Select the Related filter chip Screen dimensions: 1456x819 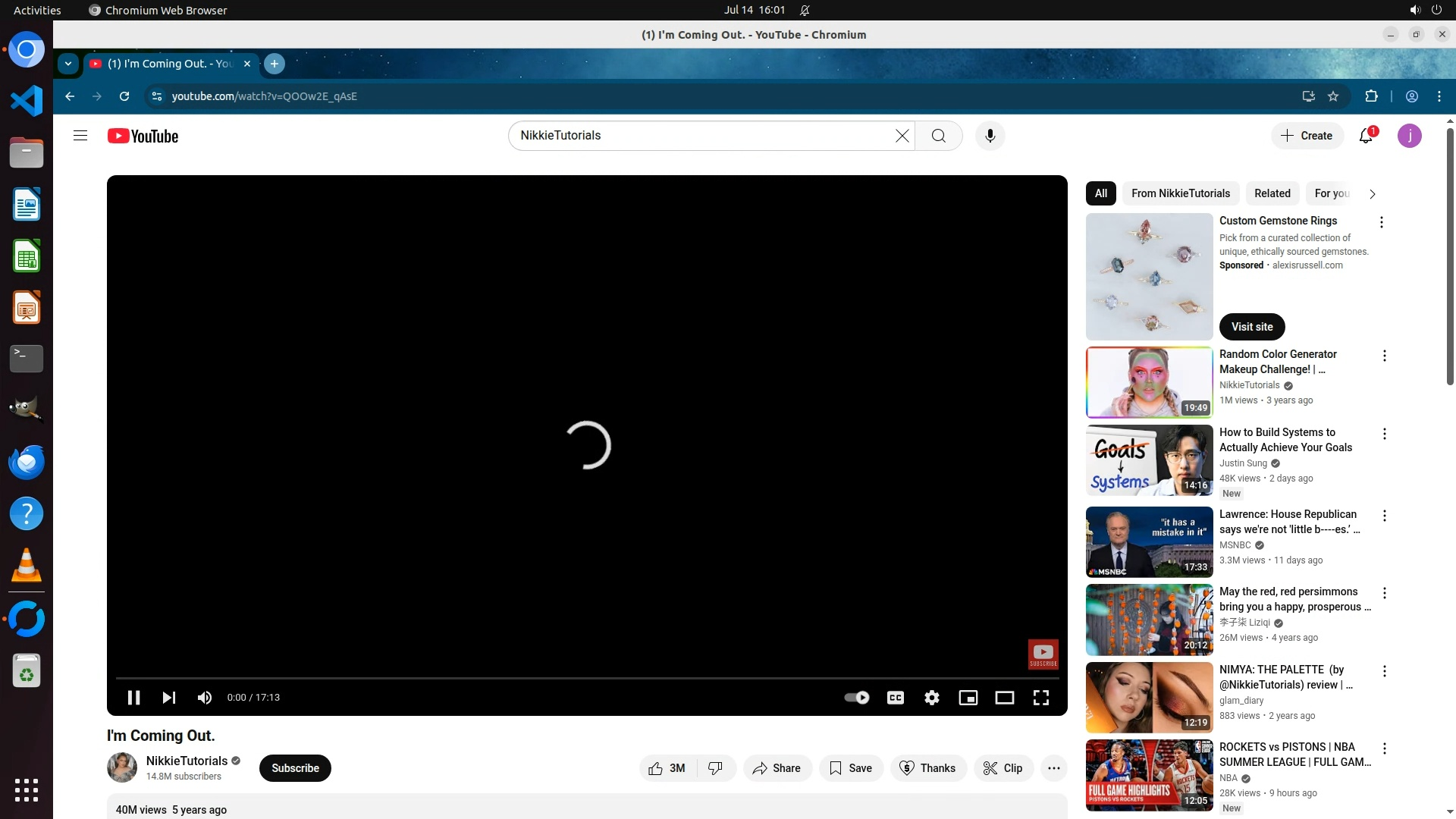pos(1272,193)
